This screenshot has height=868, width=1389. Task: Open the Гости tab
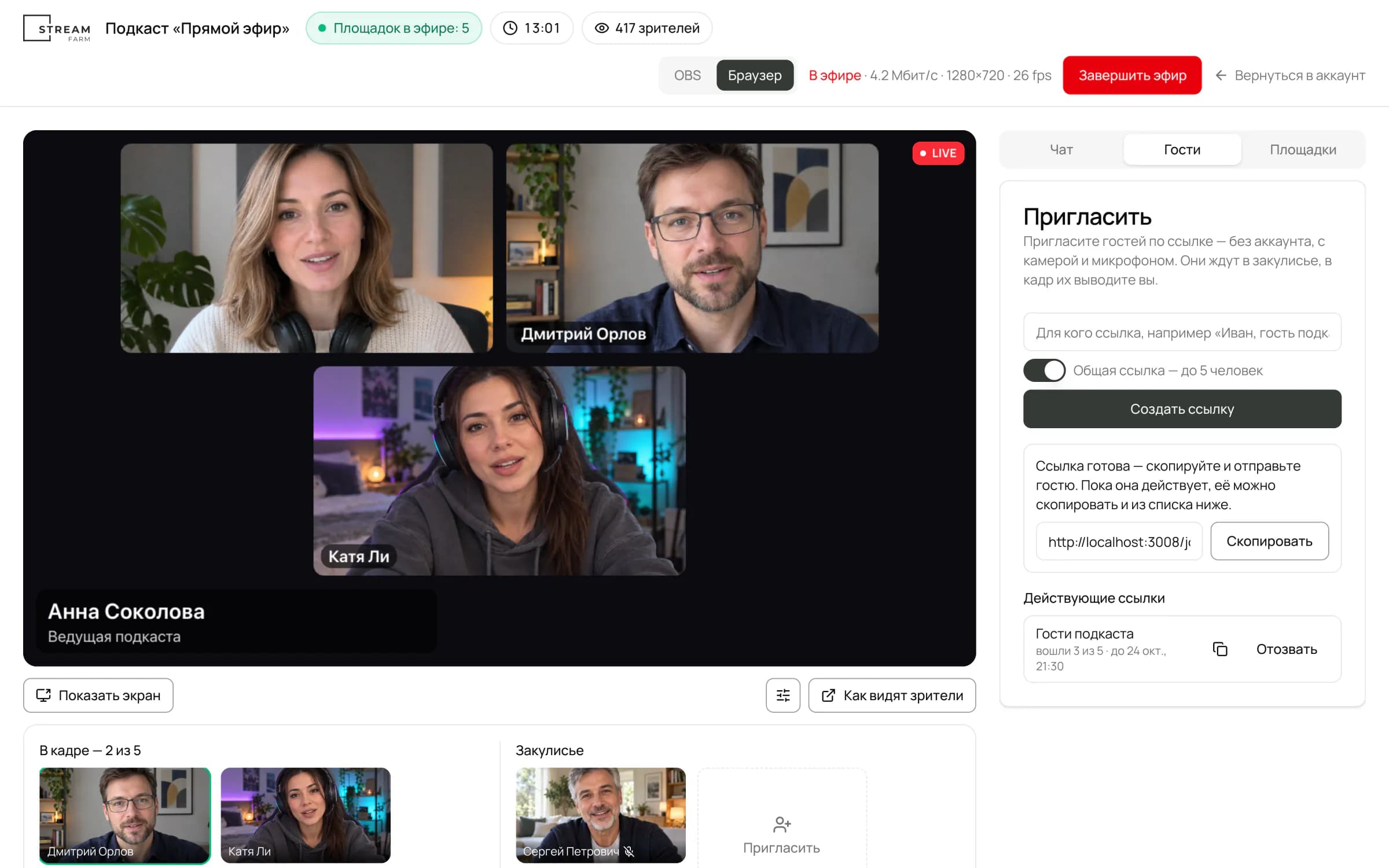(1182, 150)
